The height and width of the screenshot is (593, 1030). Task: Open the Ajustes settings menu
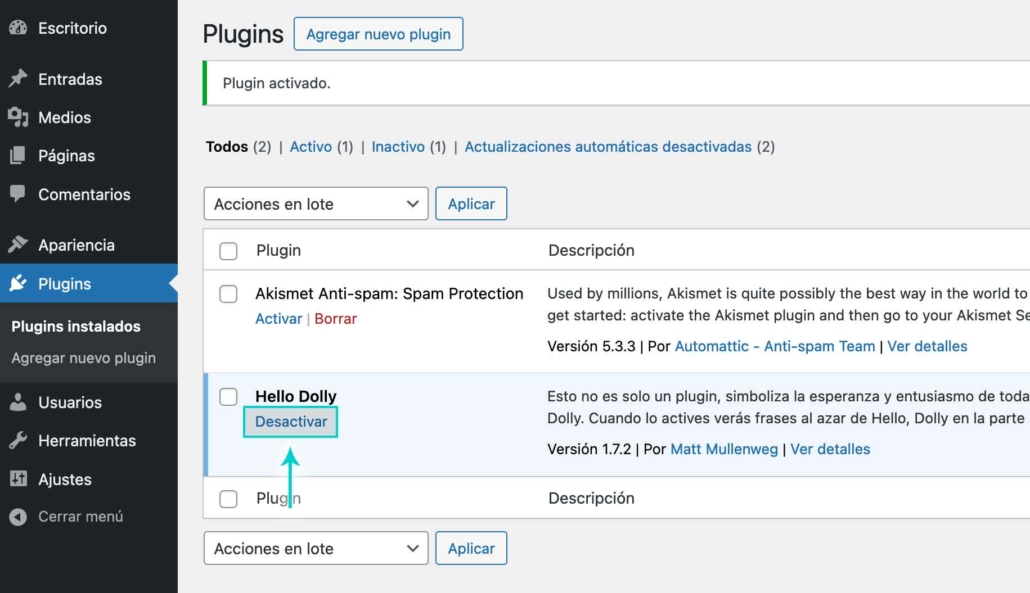[x=64, y=479]
